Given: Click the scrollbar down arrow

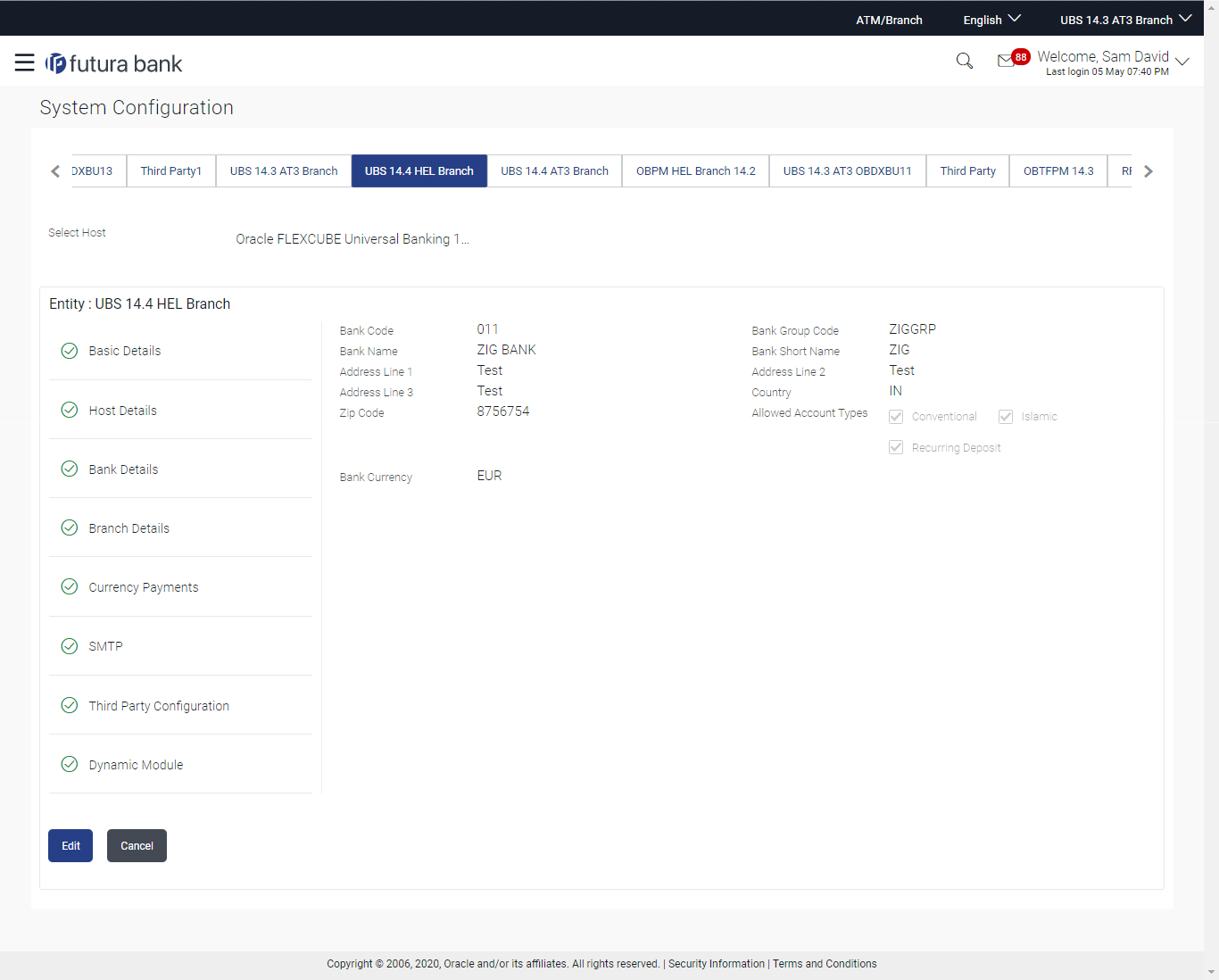Looking at the screenshot, I should point(1211,972).
